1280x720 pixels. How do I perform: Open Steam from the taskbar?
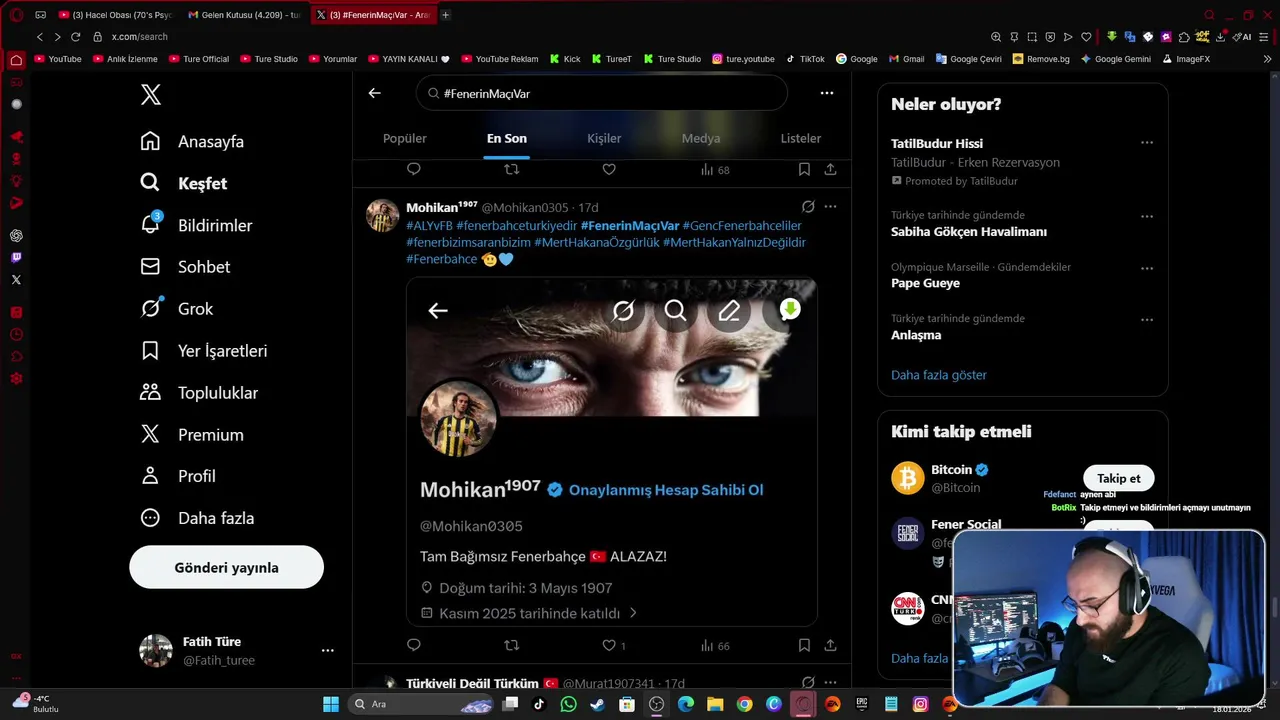point(598,704)
